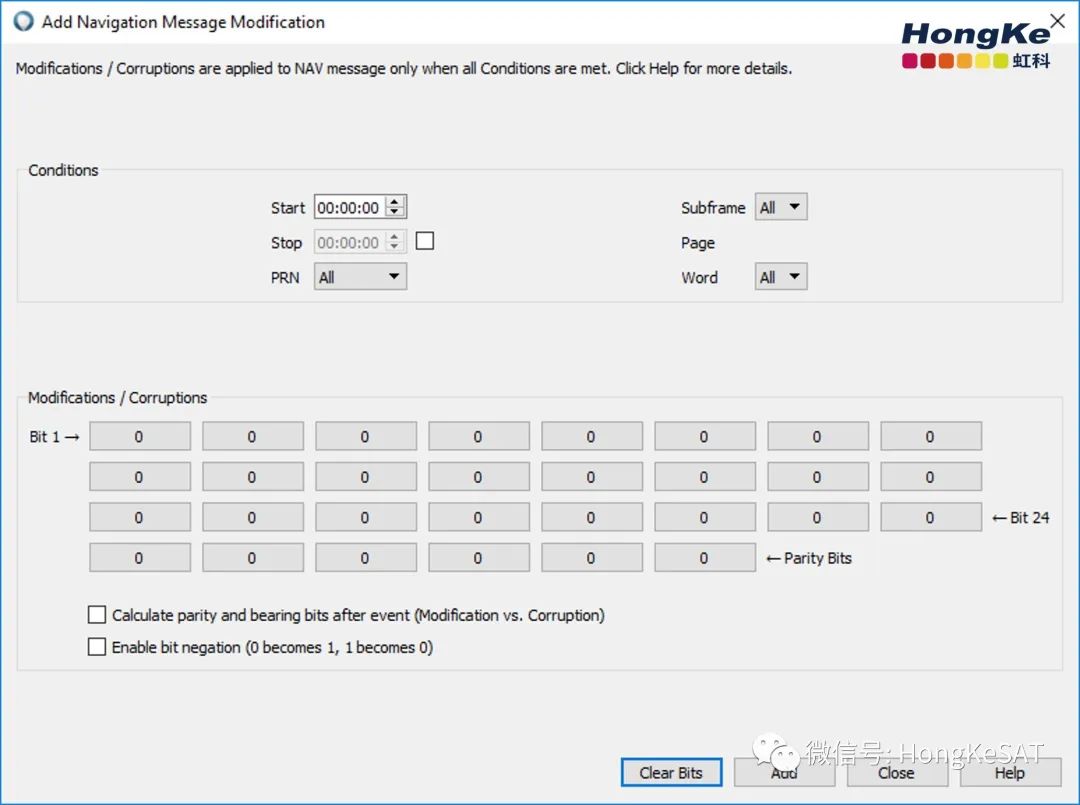Toggle bit 17, first in the third bit row
The image size is (1080, 805).
(x=140, y=517)
